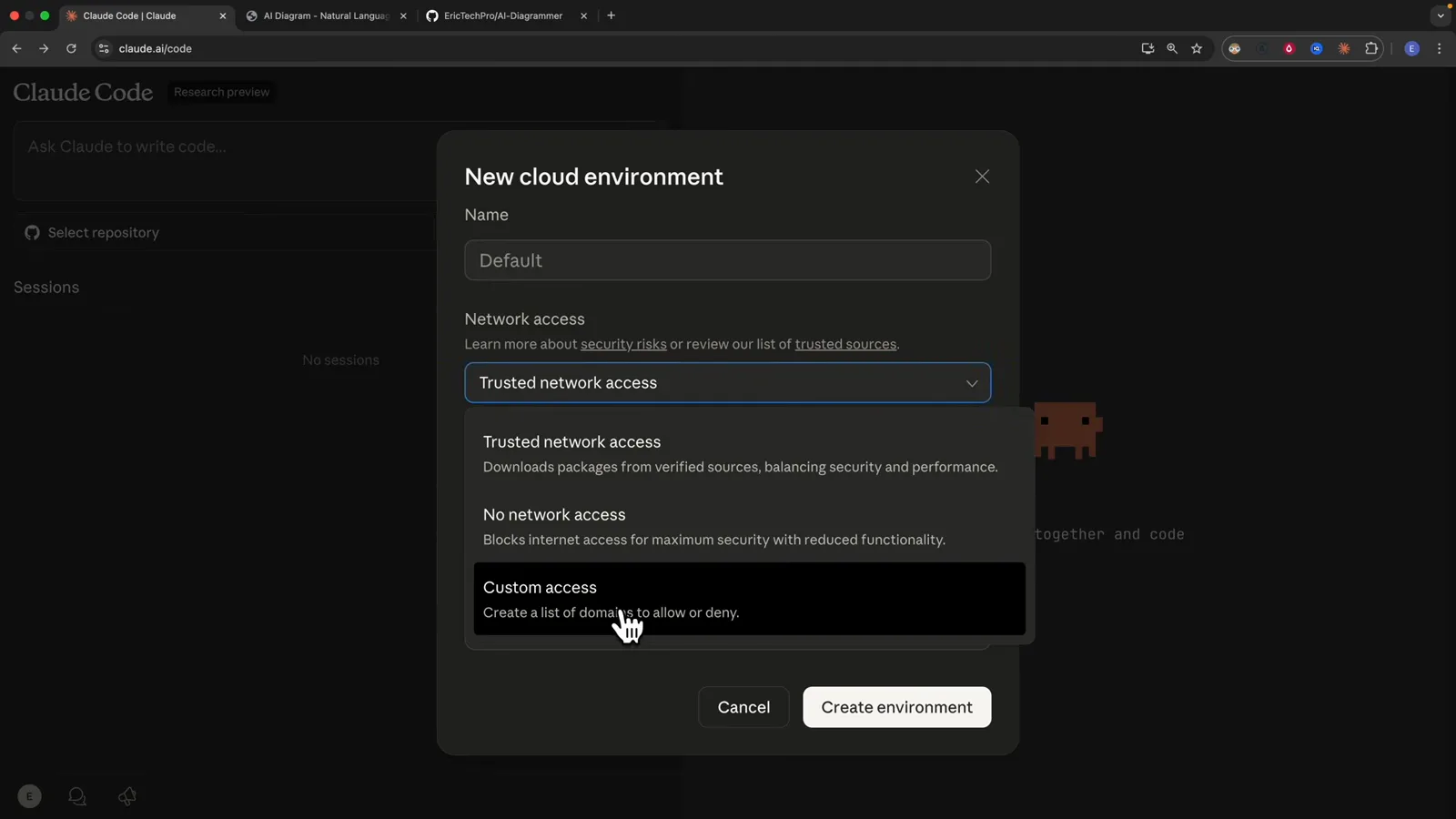Choose the No network access option
The image size is (1456, 819).
(749, 526)
